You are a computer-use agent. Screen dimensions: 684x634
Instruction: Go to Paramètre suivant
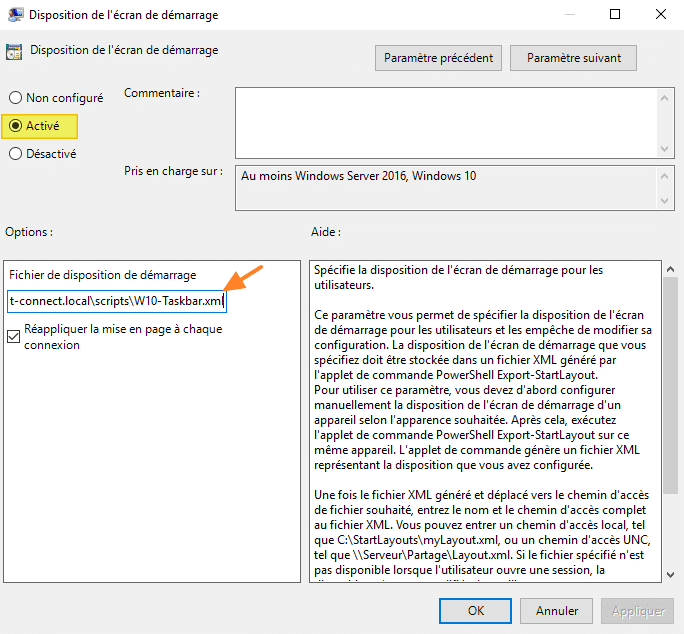573,58
